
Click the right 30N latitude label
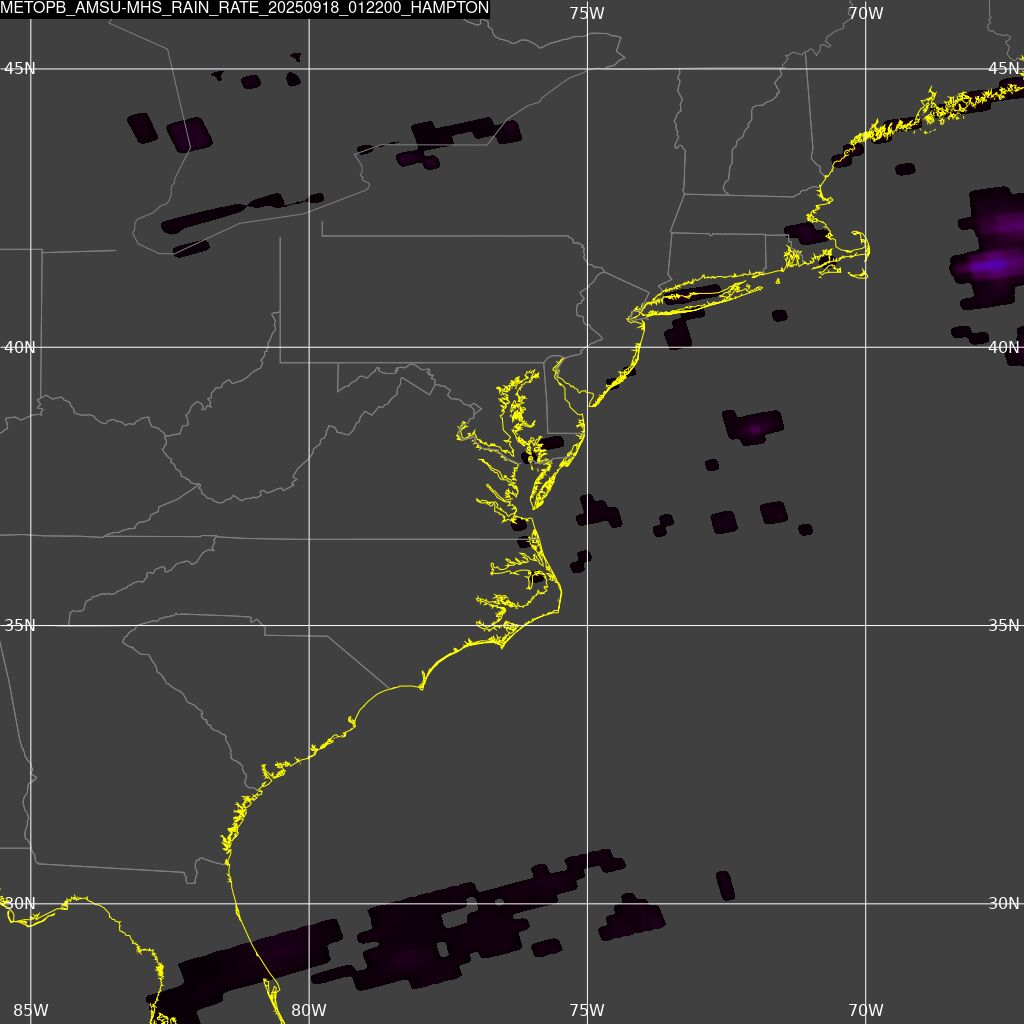(1004, 904)
